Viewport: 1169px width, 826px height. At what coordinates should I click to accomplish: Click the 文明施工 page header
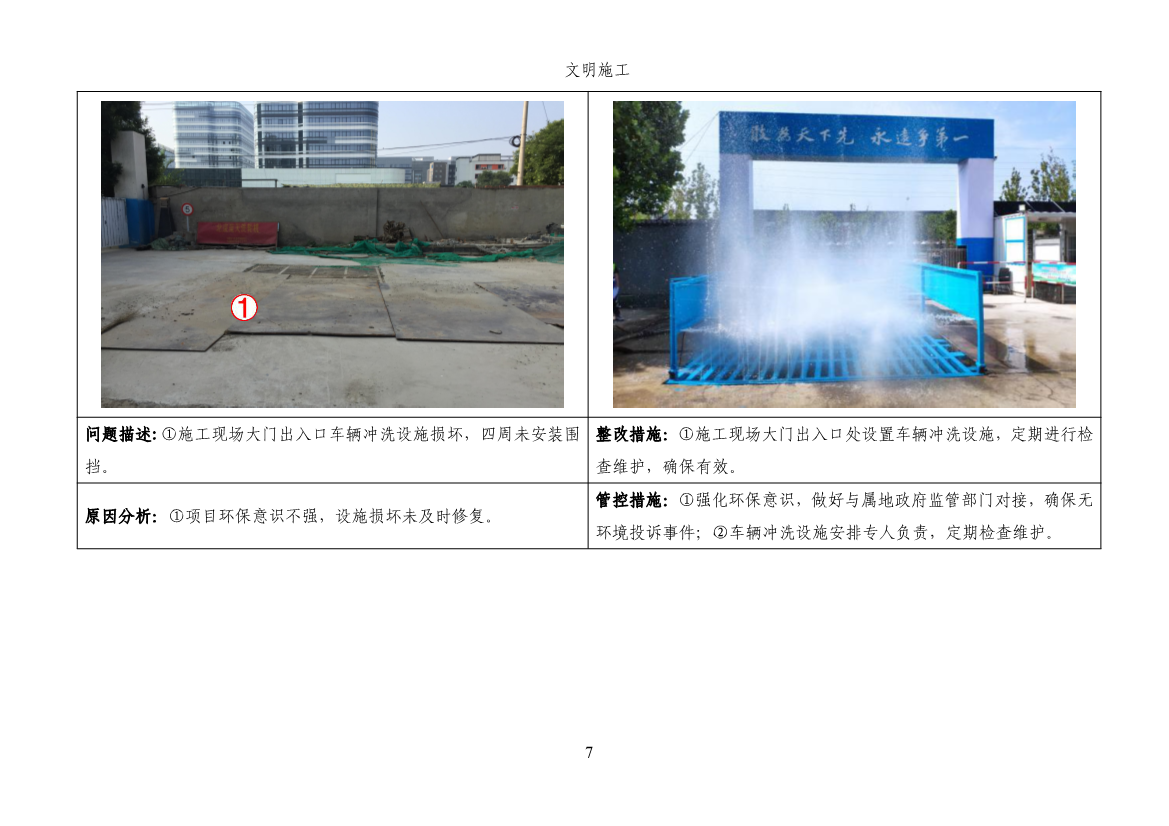pos(597,70)
